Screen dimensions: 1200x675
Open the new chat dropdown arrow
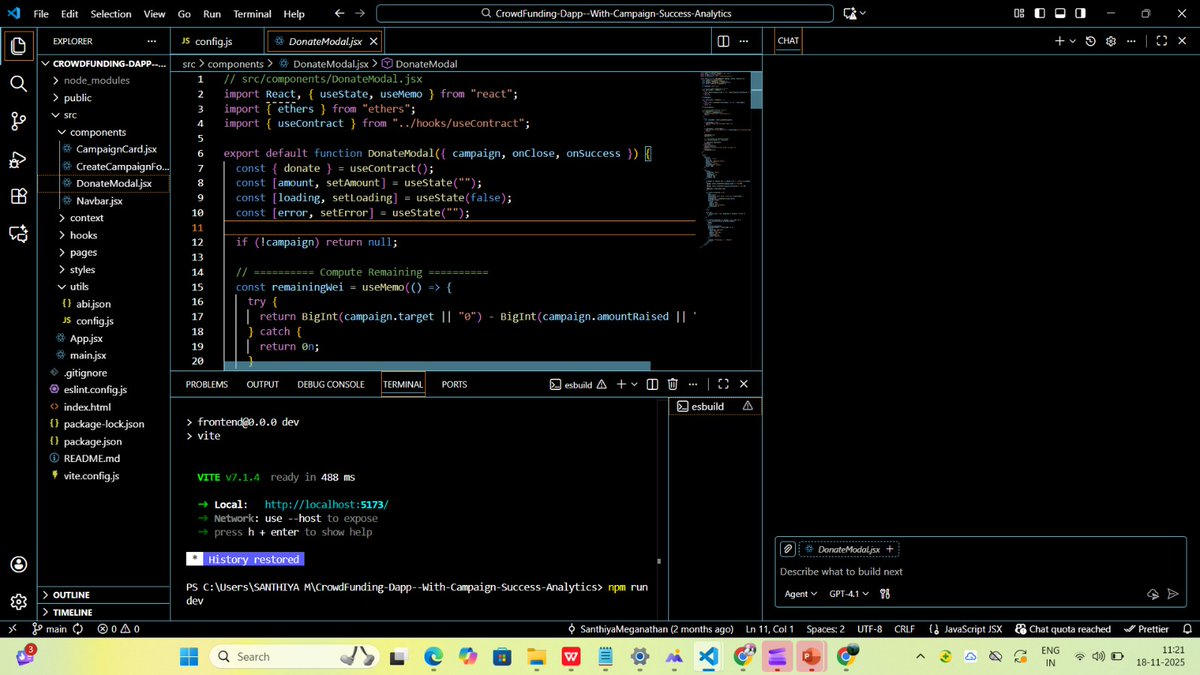coord(1073,41)
